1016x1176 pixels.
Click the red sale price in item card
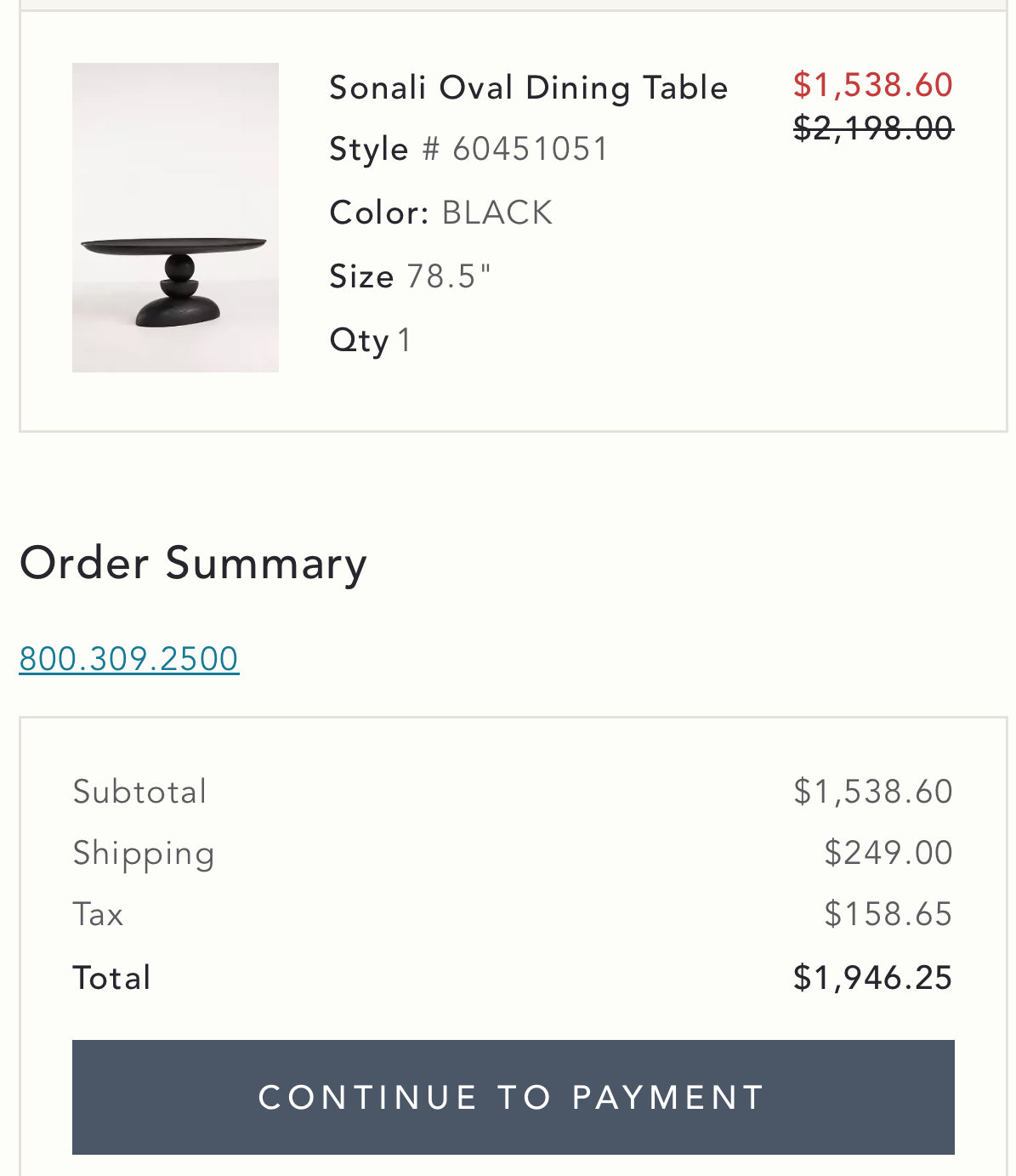click(x=872, y=85)
